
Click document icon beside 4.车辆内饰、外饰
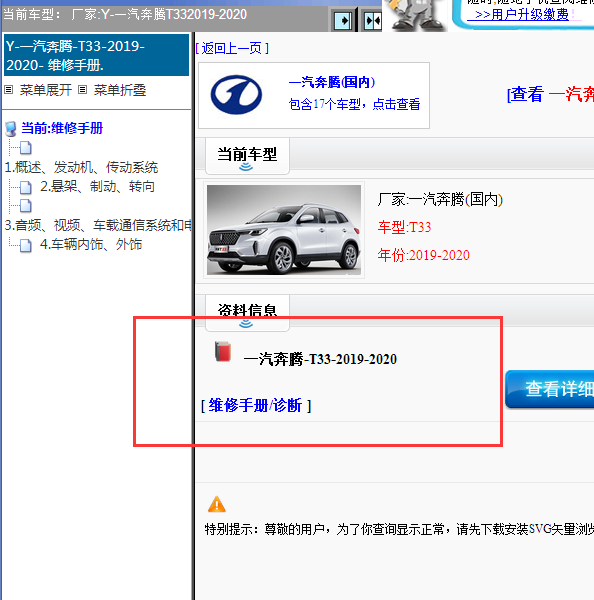pyautogui.click(x=26, y=245)
